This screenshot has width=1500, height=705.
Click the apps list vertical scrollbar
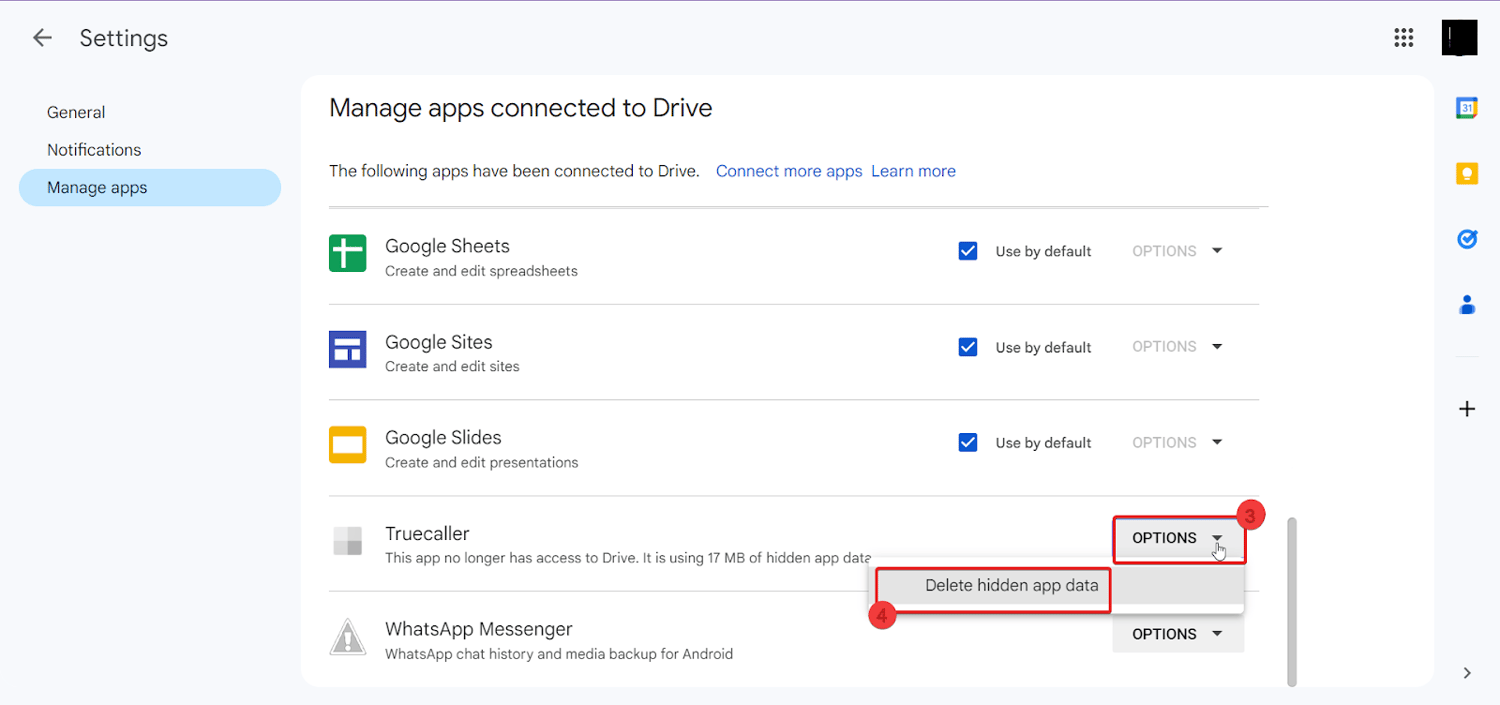1292,601
